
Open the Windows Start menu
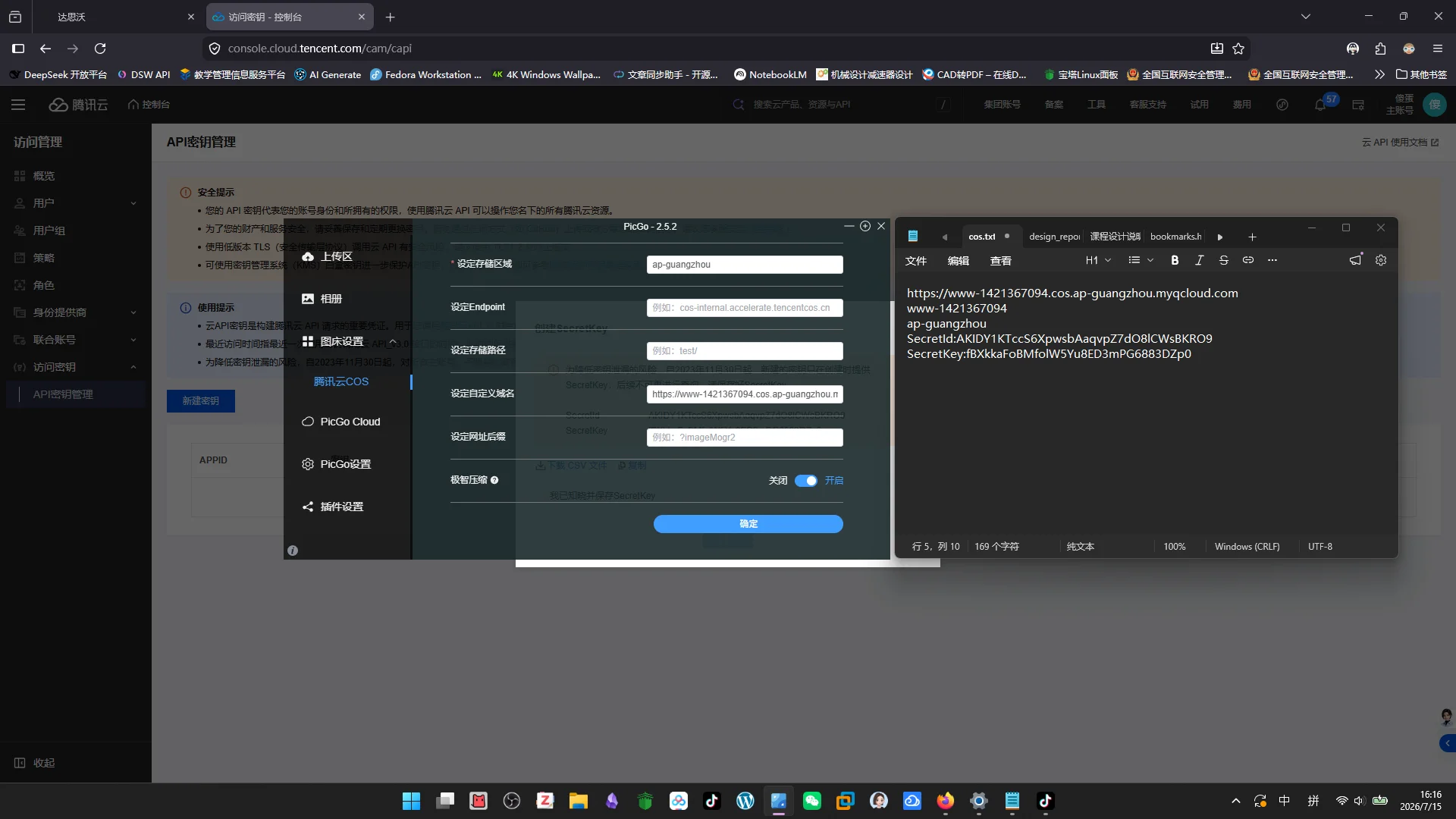(411, 801)
